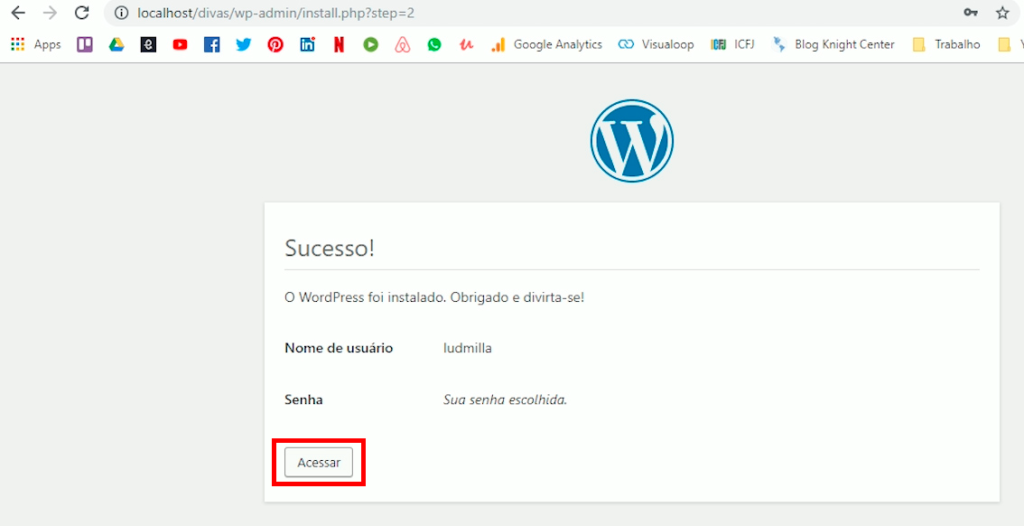Viewport: 1024px width, 526px height.
Task: Click the Acessar button
Action: pos(318,462)
